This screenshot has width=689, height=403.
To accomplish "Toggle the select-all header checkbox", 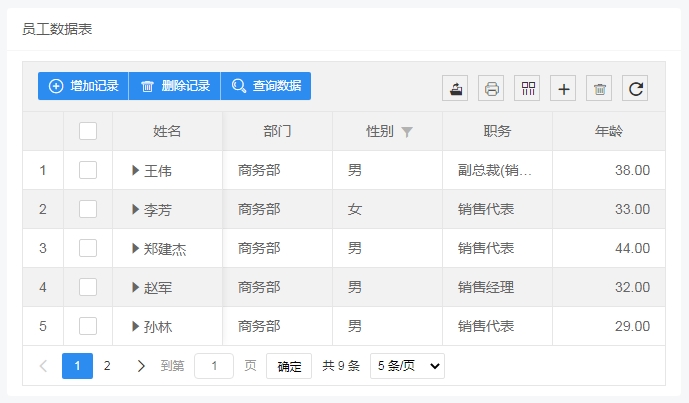I will (x=88, y=131).
